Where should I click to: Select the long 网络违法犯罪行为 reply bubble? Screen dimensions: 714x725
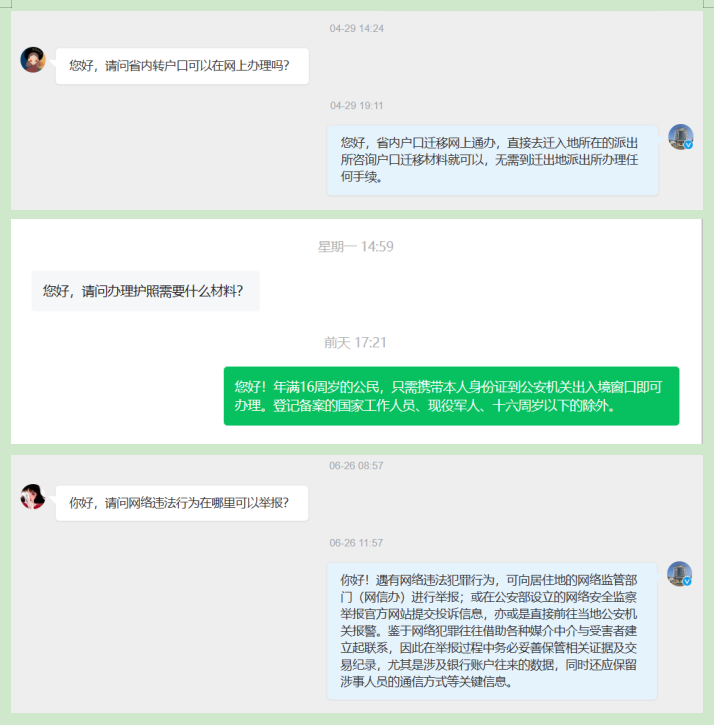pos(492,631)
